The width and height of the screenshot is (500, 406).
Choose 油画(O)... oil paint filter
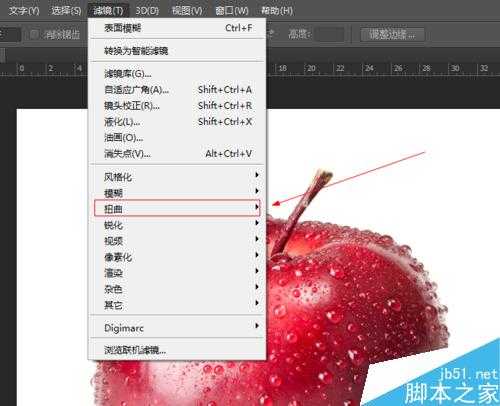pyautogui.click(x=177, y=138)
